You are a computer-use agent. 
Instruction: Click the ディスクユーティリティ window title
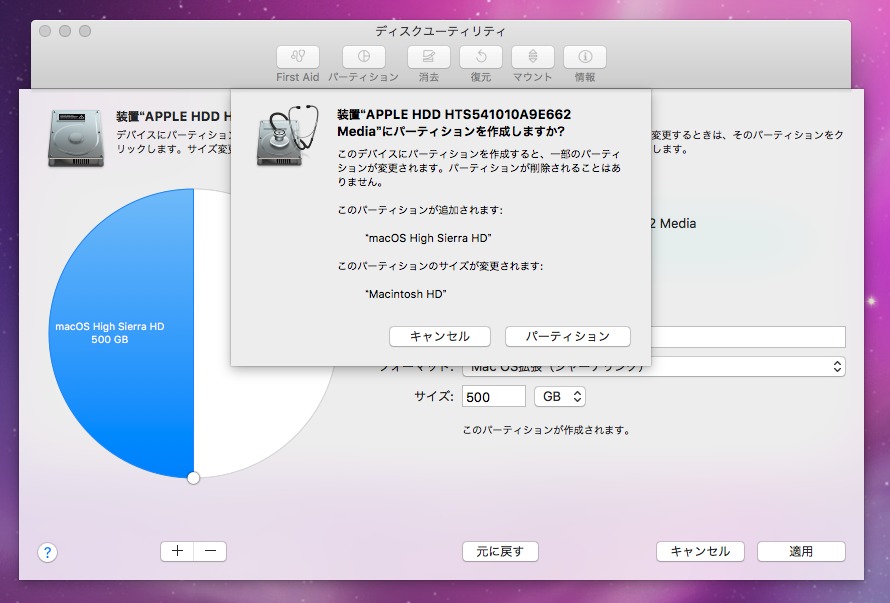(440, 31)
